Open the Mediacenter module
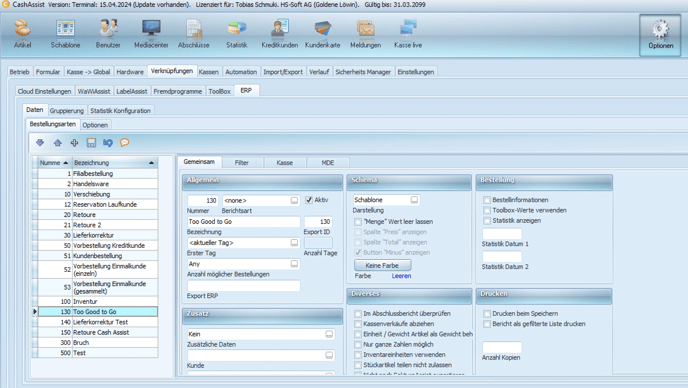The image size is (688, 388). pyautogui.click(x=151, y=33)
